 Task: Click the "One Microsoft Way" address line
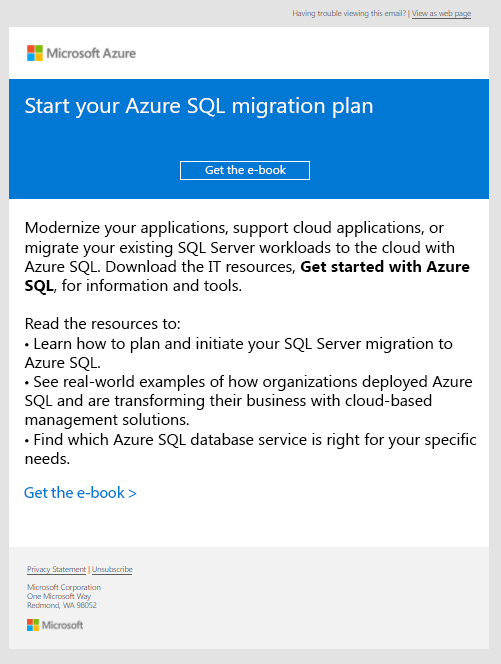(x=59, y=596)
